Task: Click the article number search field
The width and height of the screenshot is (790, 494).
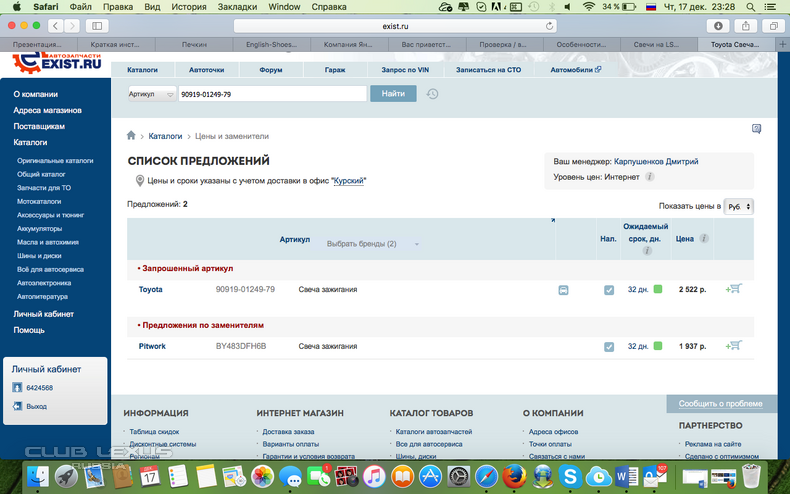Action: tap(273, 94)
